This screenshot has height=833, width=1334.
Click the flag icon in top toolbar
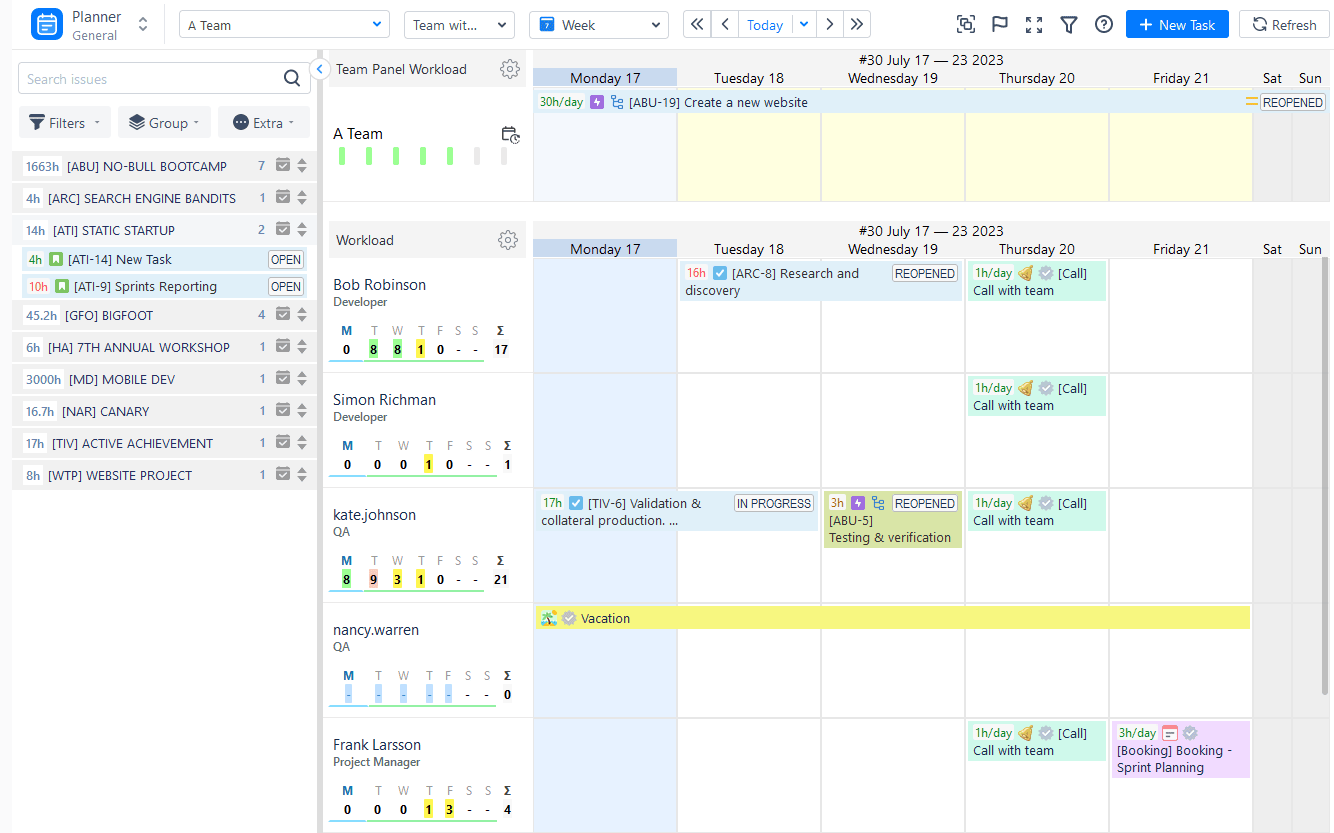999,25
